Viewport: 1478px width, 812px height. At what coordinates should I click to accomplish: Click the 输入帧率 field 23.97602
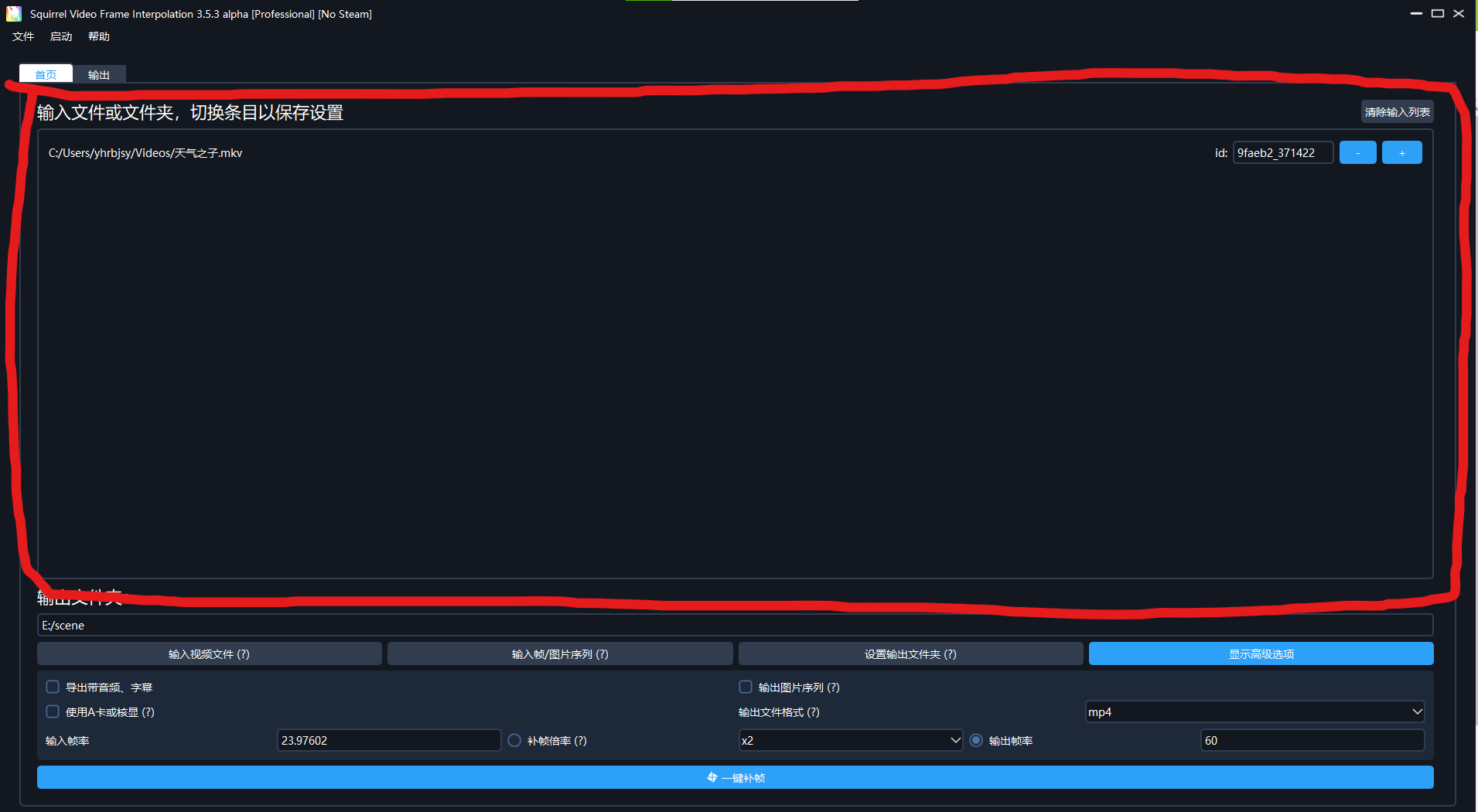click(x=388, y=741)
